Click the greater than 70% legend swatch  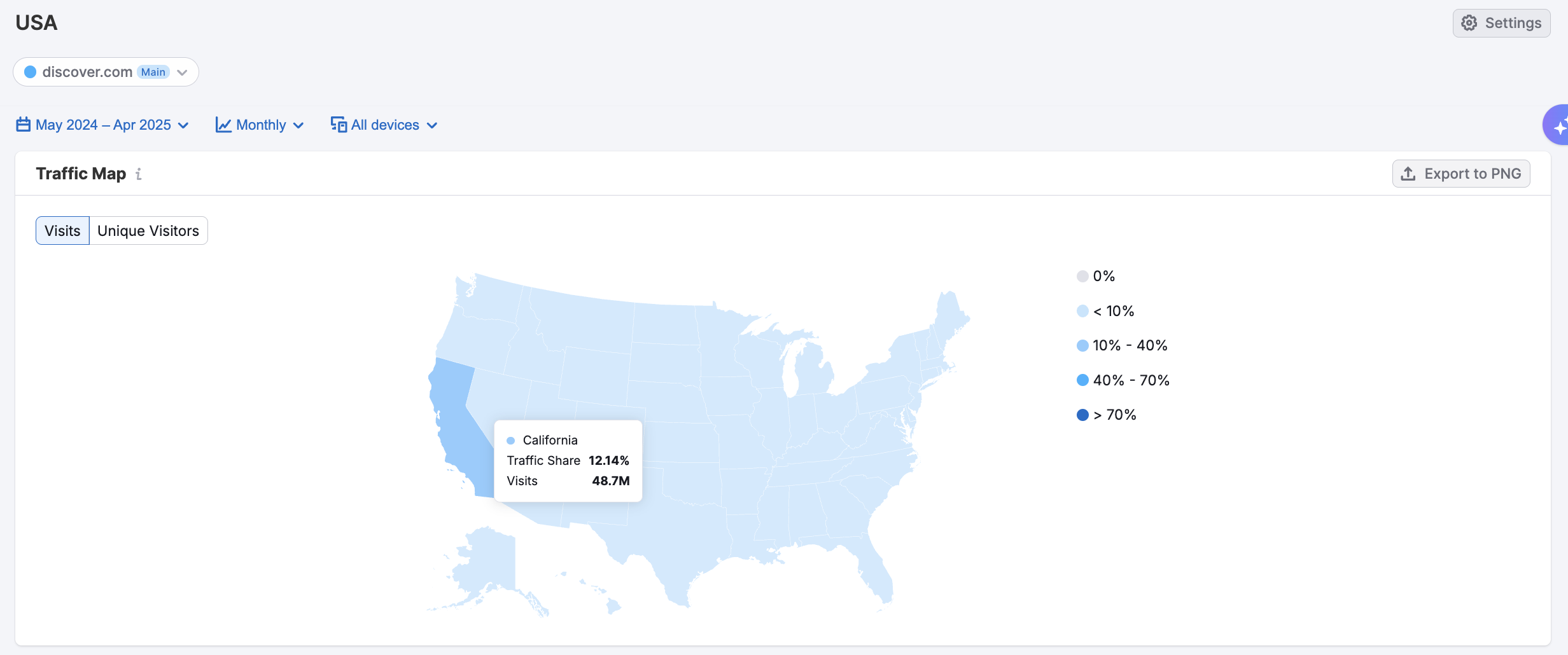(1082, 415)
